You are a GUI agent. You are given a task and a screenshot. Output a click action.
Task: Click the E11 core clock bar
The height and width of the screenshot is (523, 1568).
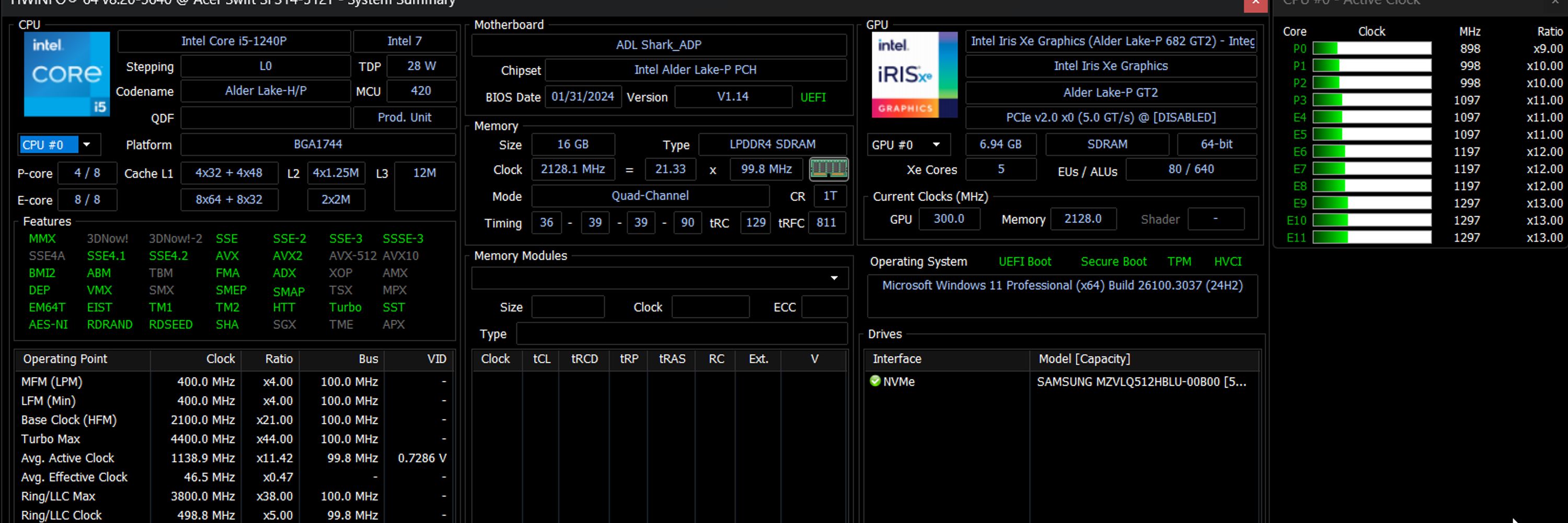click(x=1372, y=237)
